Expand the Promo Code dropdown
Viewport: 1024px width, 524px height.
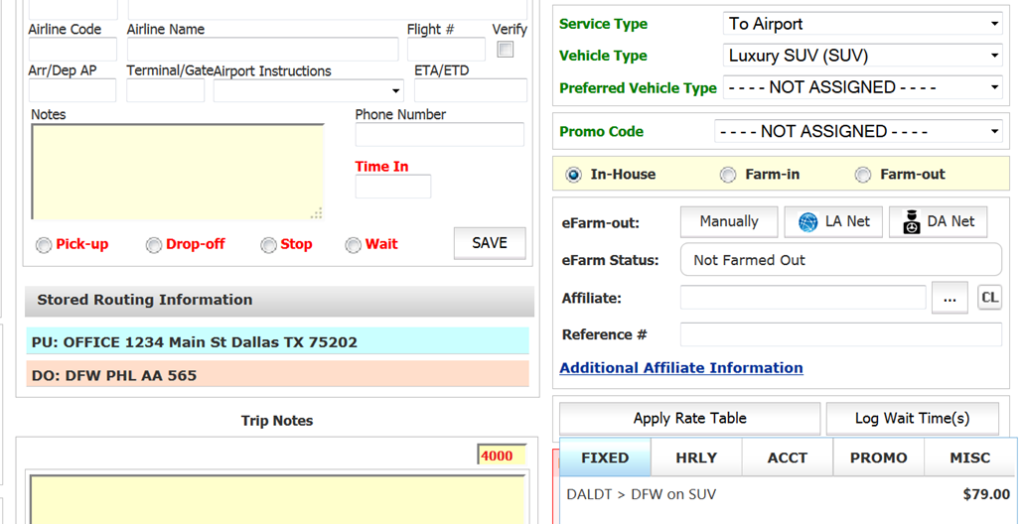tap(857, 132)
